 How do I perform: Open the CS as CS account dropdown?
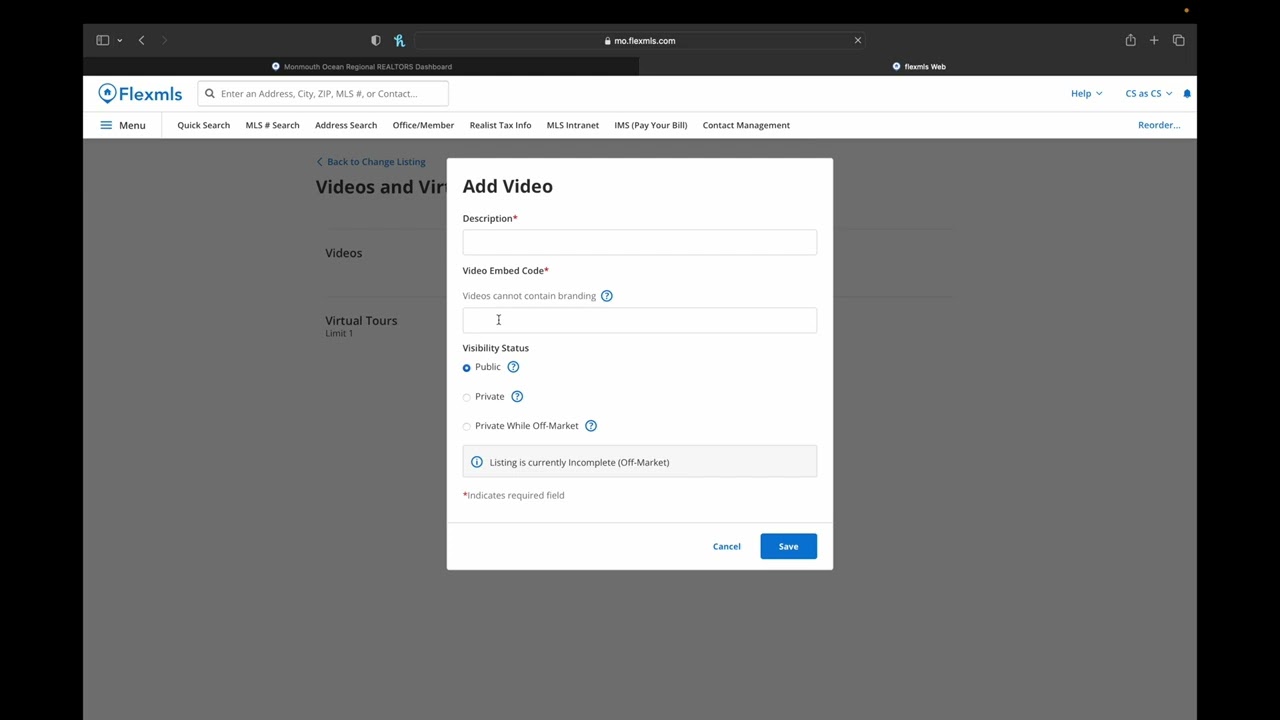[1148, 94]
